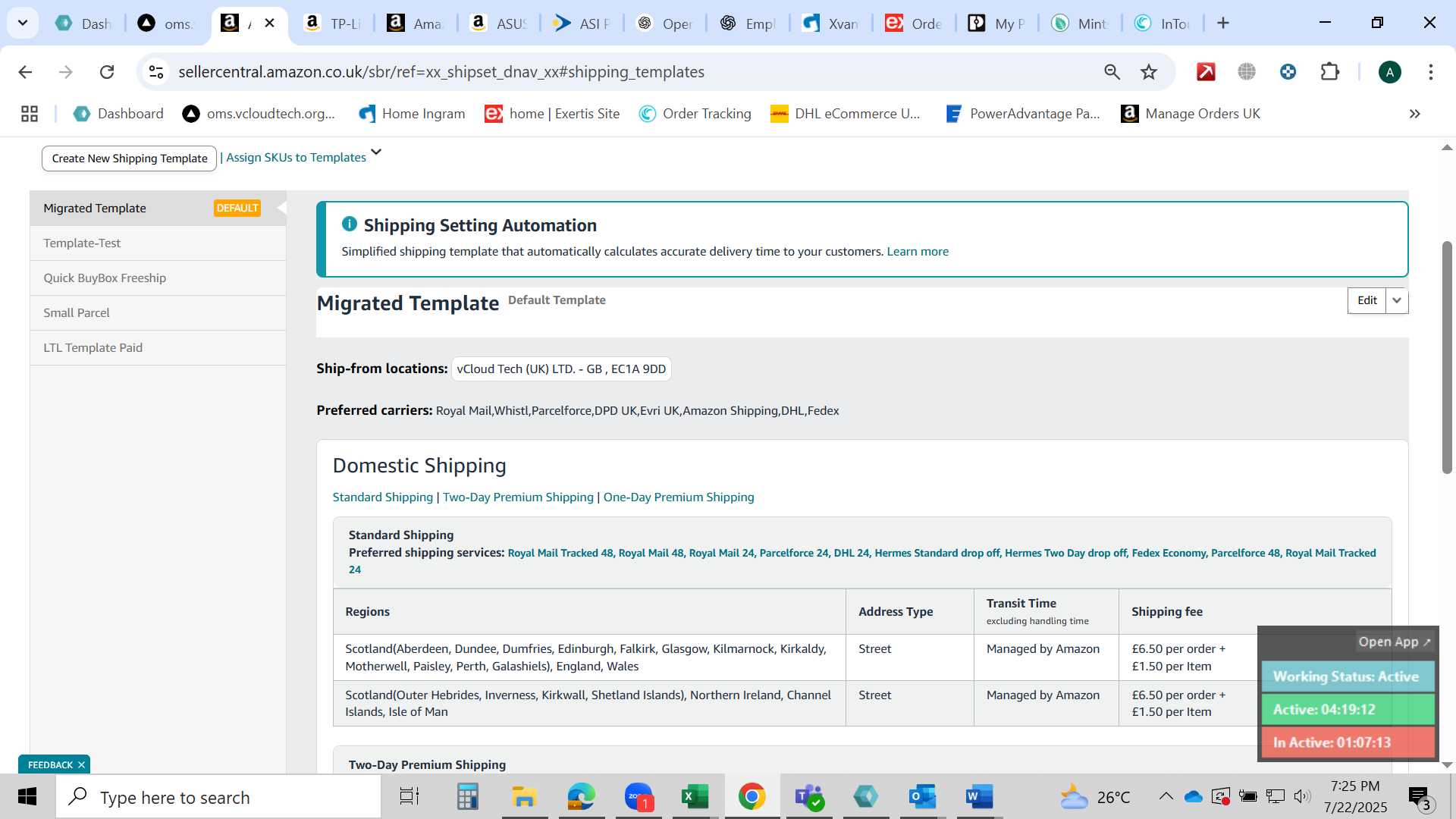
Task: Open Excel from the taskbar
Action: [x=695, y=797]
